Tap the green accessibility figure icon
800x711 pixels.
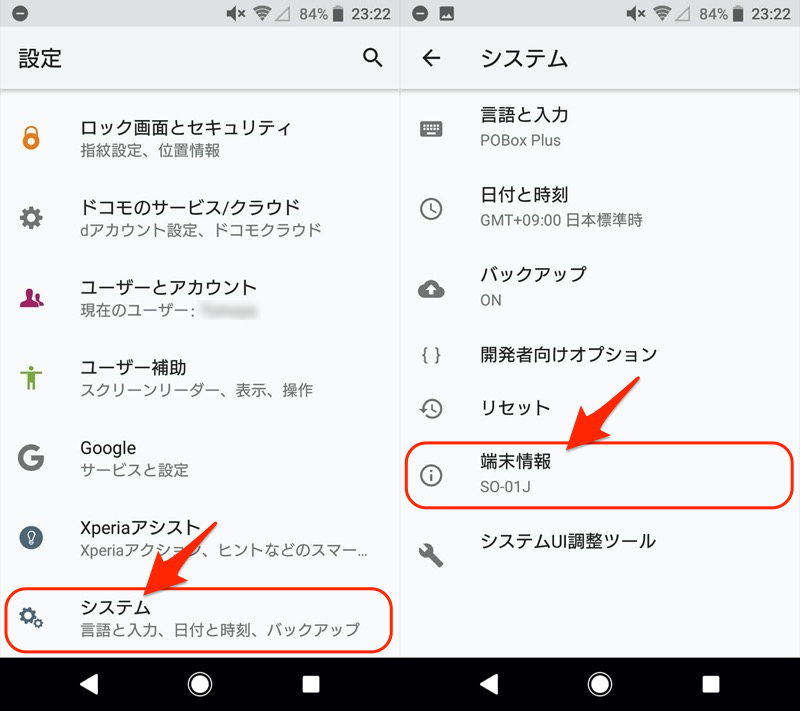point(31,378)
